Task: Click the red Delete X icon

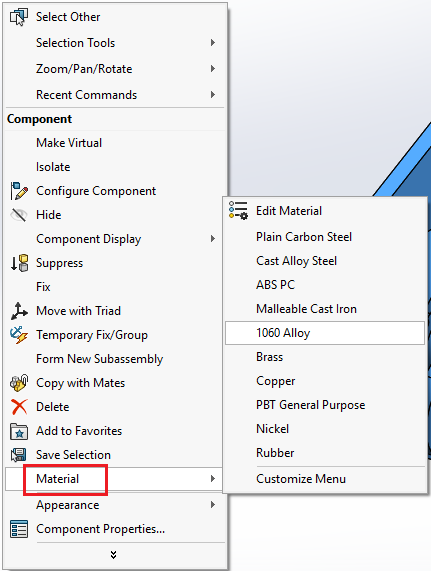Action: [19, 407]
